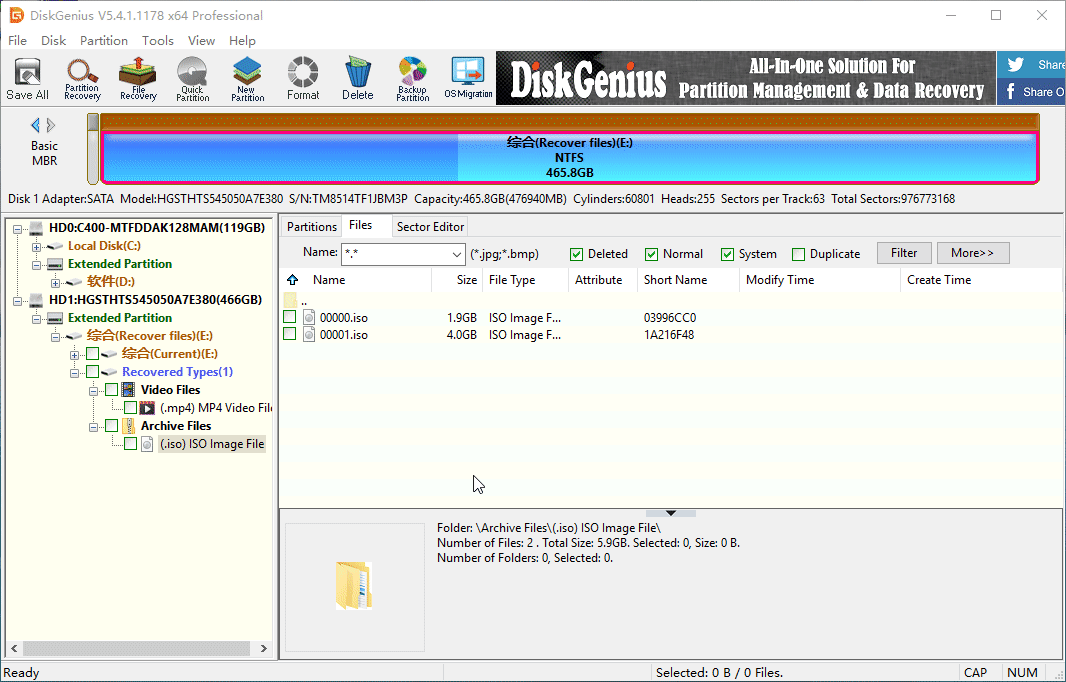Click the More>> button
1066x682 pixels.
coord(972,253)
